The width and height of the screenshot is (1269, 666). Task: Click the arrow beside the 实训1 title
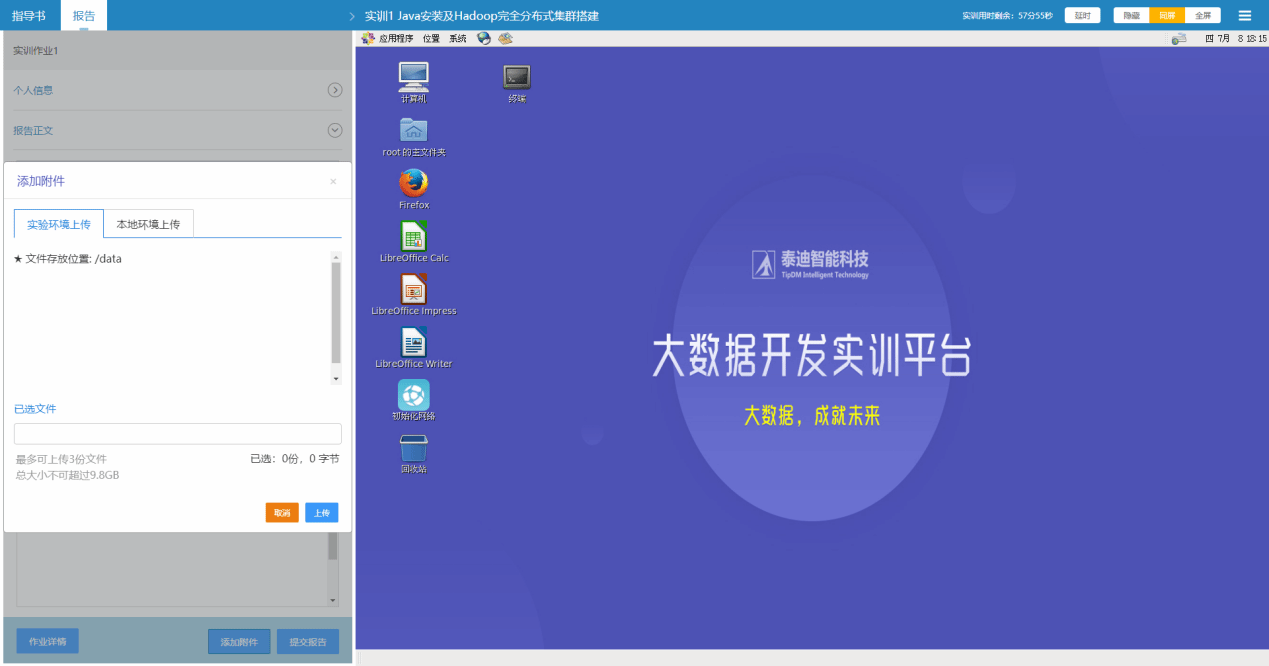click(352, 16)
